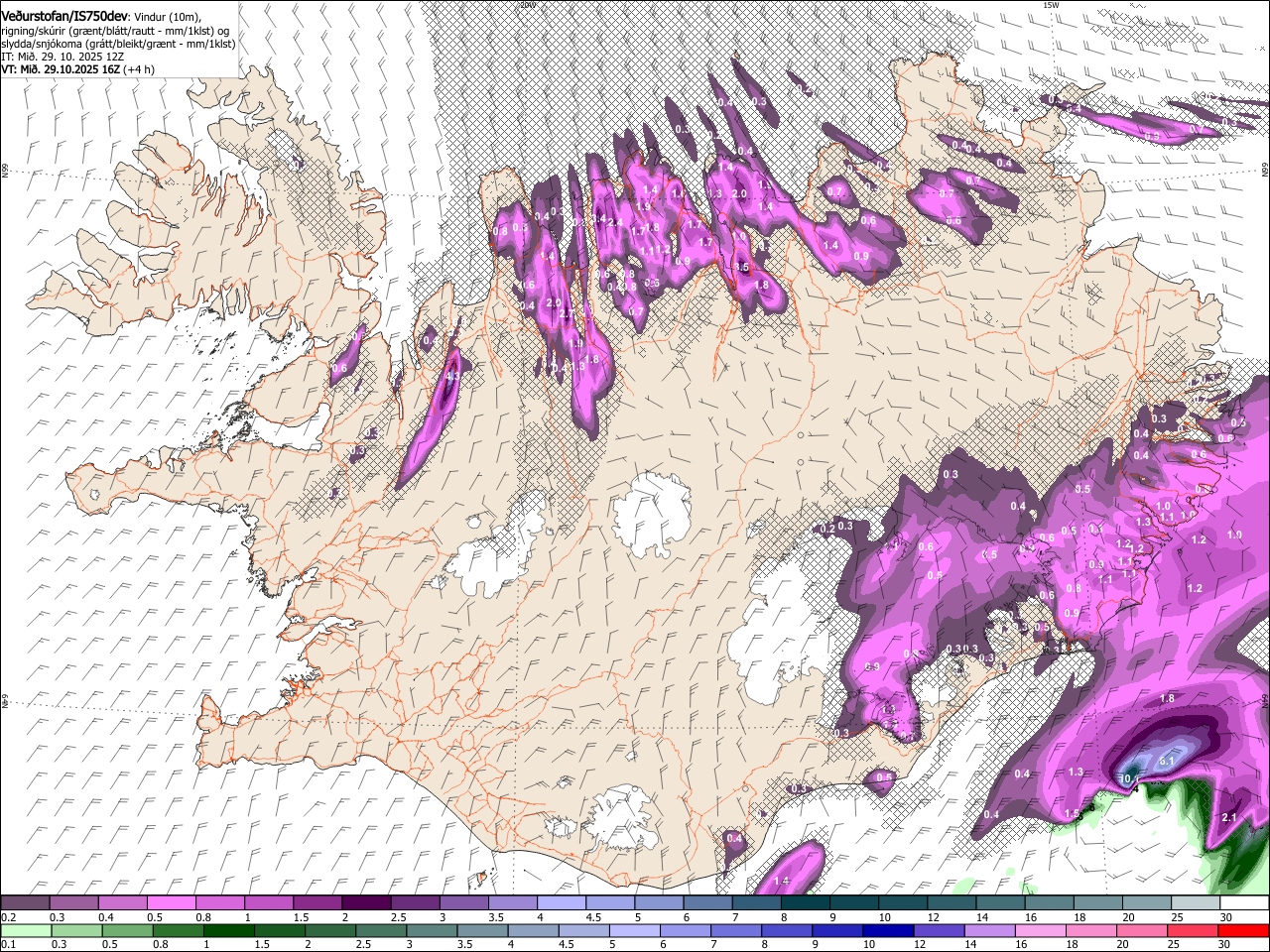The image size is (1270, 952).
Task: Select upper legend swatch between 9 and 10
Action: (854, 902)
